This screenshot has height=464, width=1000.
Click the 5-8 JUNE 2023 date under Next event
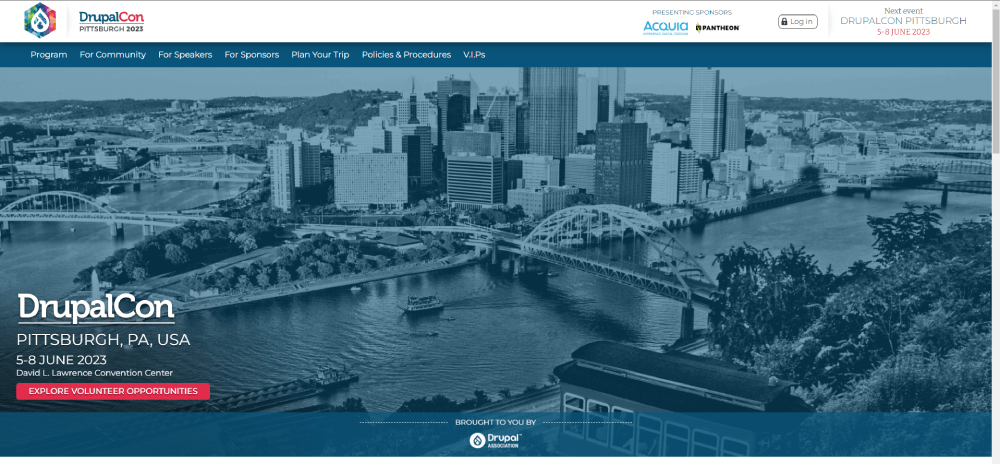pyautogui.click(x=903, y=32)
